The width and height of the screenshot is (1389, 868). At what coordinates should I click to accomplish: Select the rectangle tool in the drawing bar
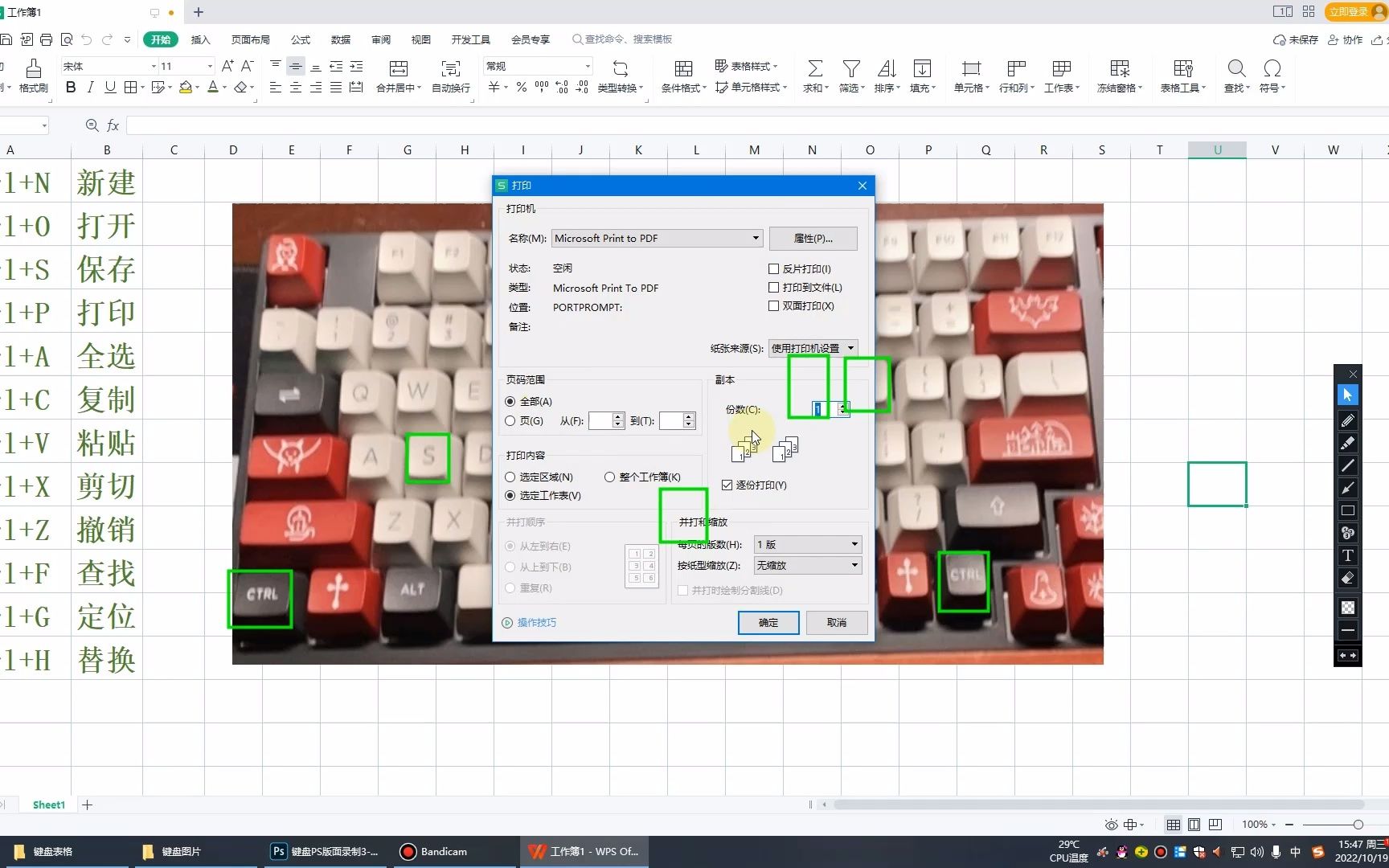1348,510
